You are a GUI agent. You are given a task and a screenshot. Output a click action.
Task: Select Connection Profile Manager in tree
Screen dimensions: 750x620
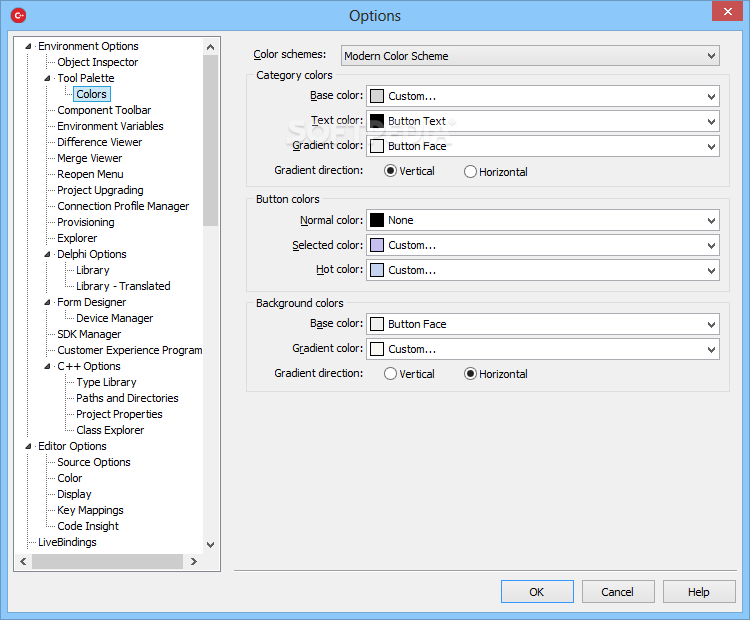123,206
